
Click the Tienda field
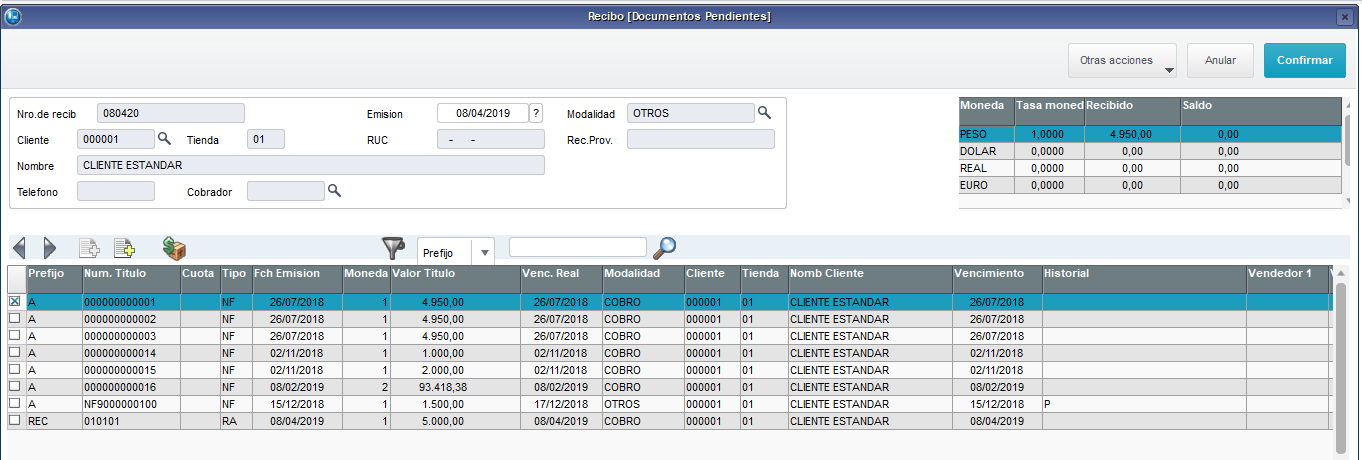pos(266,139)
